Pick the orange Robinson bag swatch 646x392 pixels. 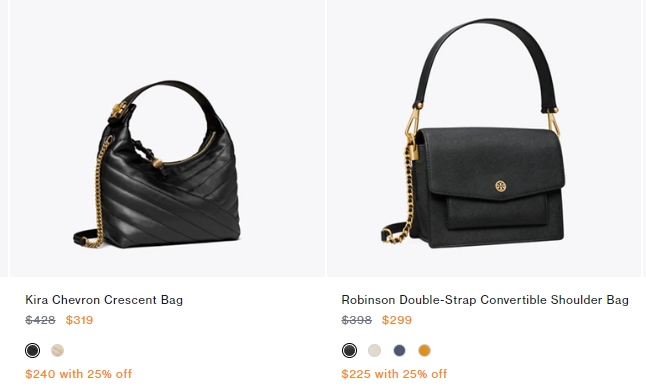point(424,350)
